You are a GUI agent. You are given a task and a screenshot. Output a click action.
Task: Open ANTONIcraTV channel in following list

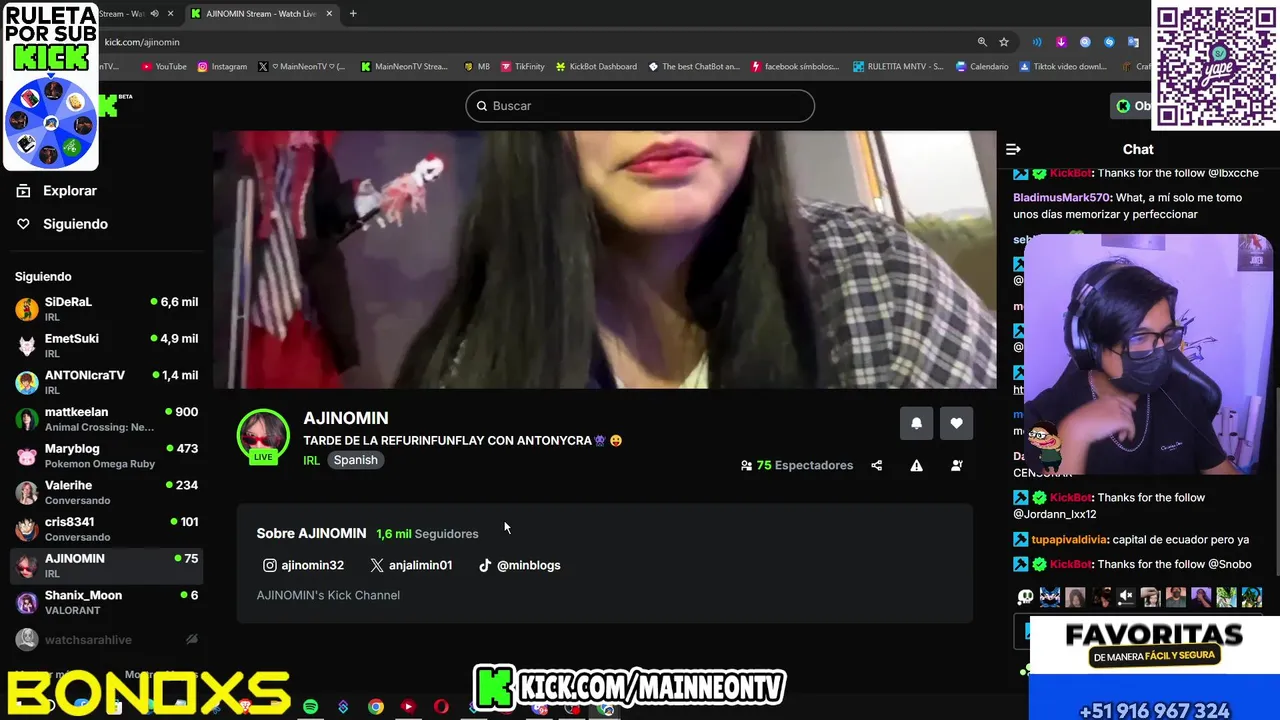(106, 382)
